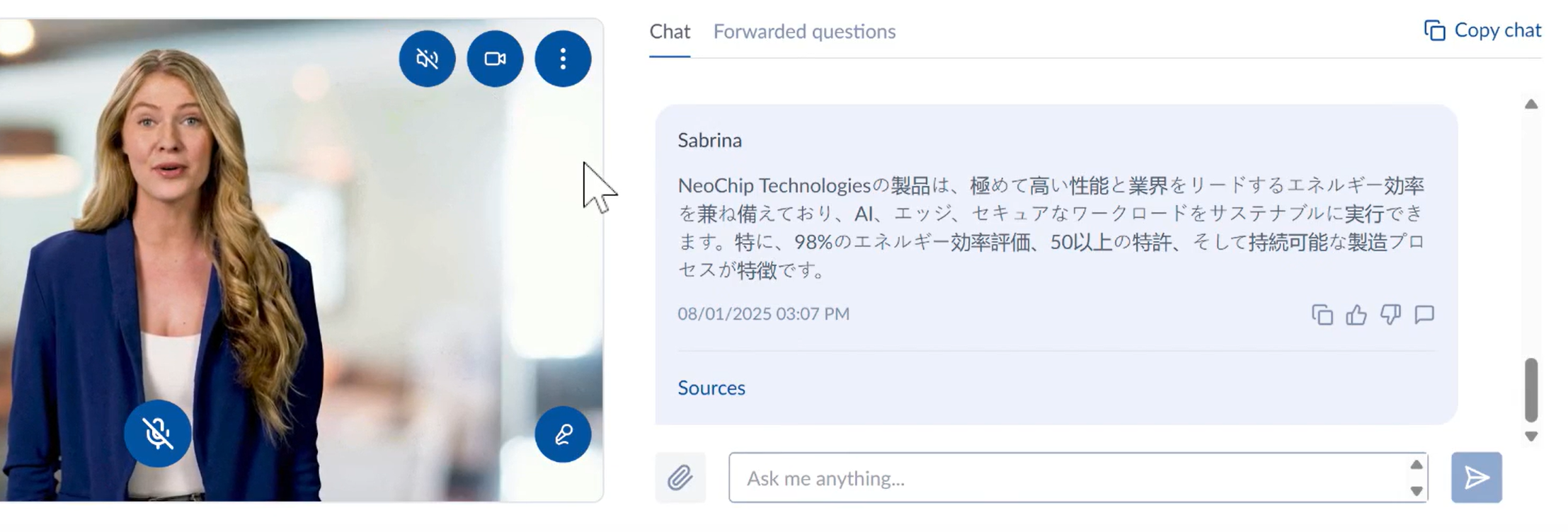Toggle the speaker mute button on video

point(427,59)
